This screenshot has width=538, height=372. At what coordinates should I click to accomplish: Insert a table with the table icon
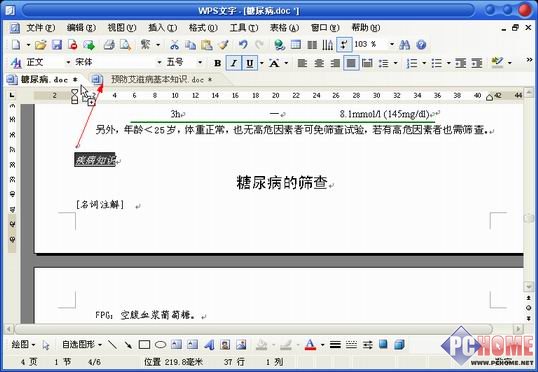click(295, 45)
